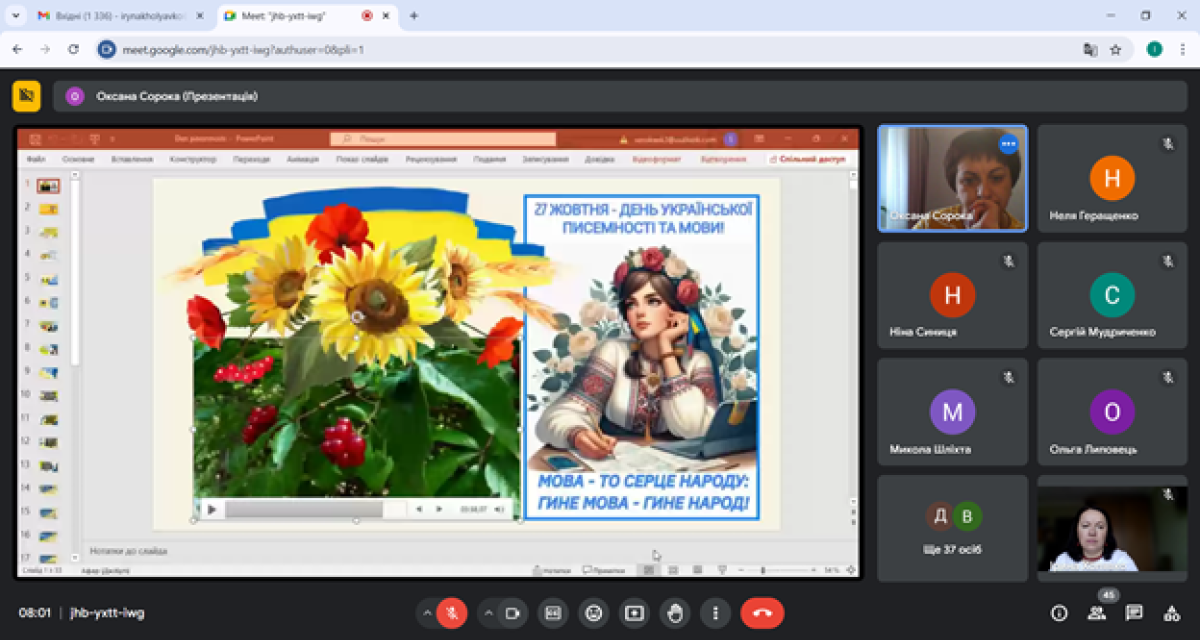
Task: Unmute the microphone toggle
Action: click(x=452, y=613)
